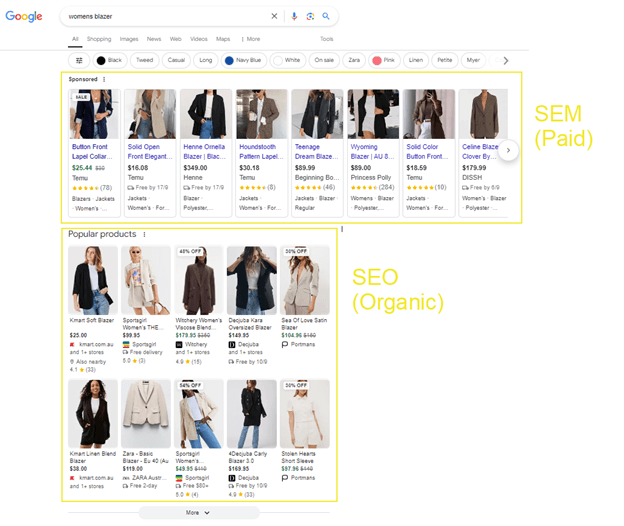This screenshot has width=624, height=526.
Task: Open the filter settings chip icon
Action: (79, 60)
